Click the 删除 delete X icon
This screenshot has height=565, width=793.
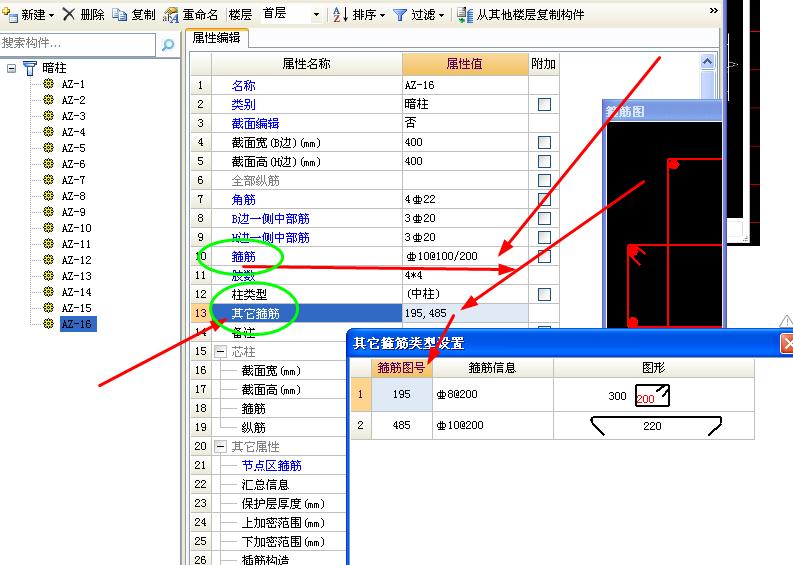pos(69,14)
